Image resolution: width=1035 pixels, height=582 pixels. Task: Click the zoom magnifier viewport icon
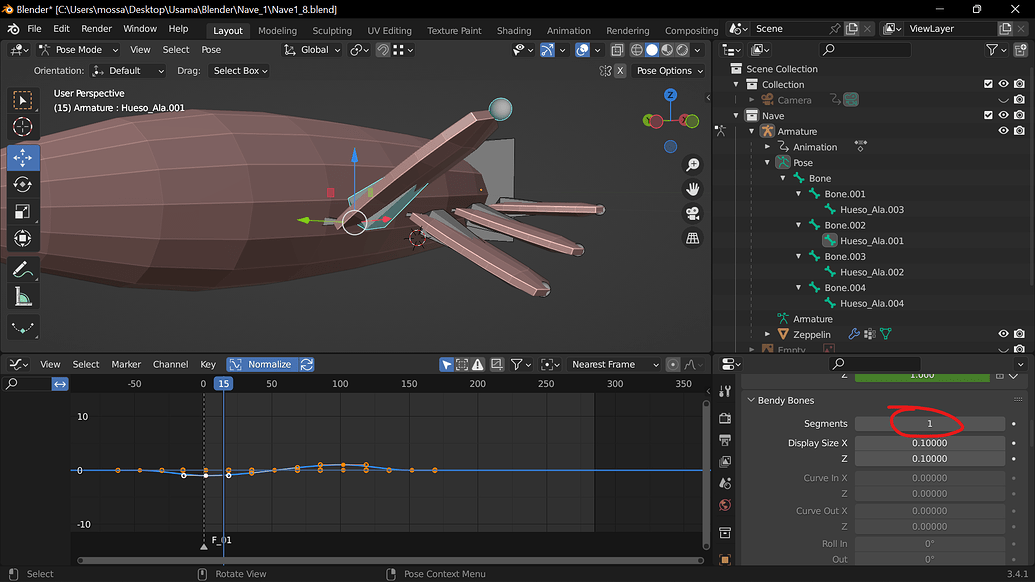tap(692, 164)
